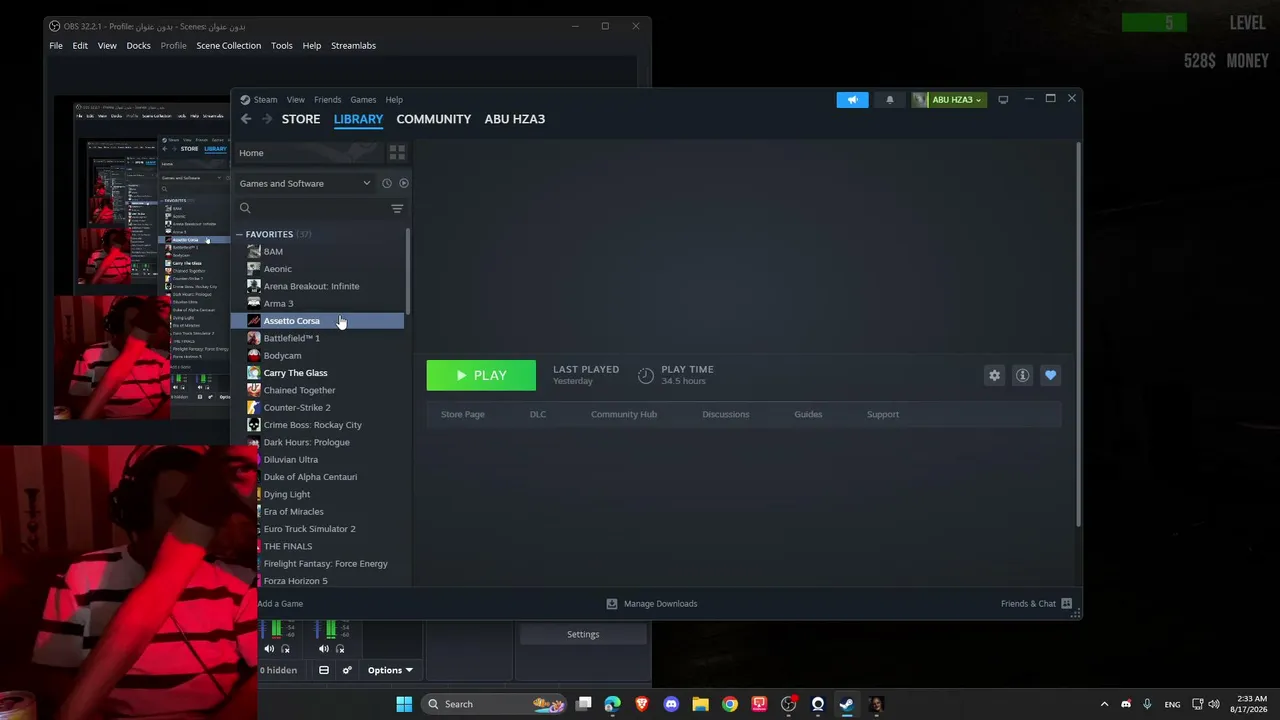Mute first OBS audio mixer channel

point(269,649)
